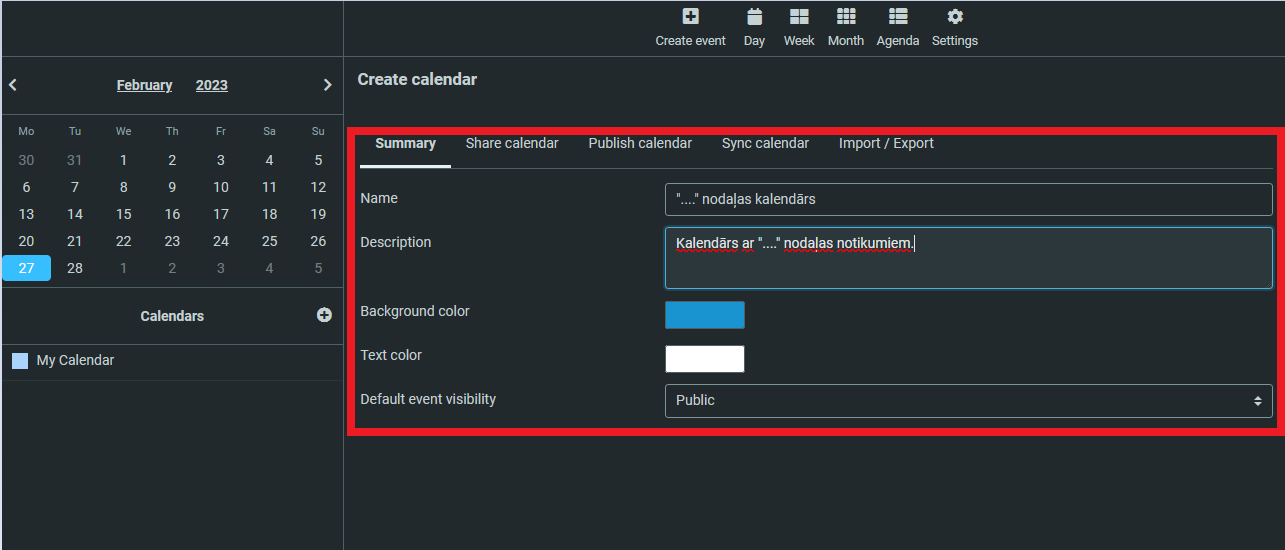
Task: Open the Import / Export tab
Action: click(886, 143)
